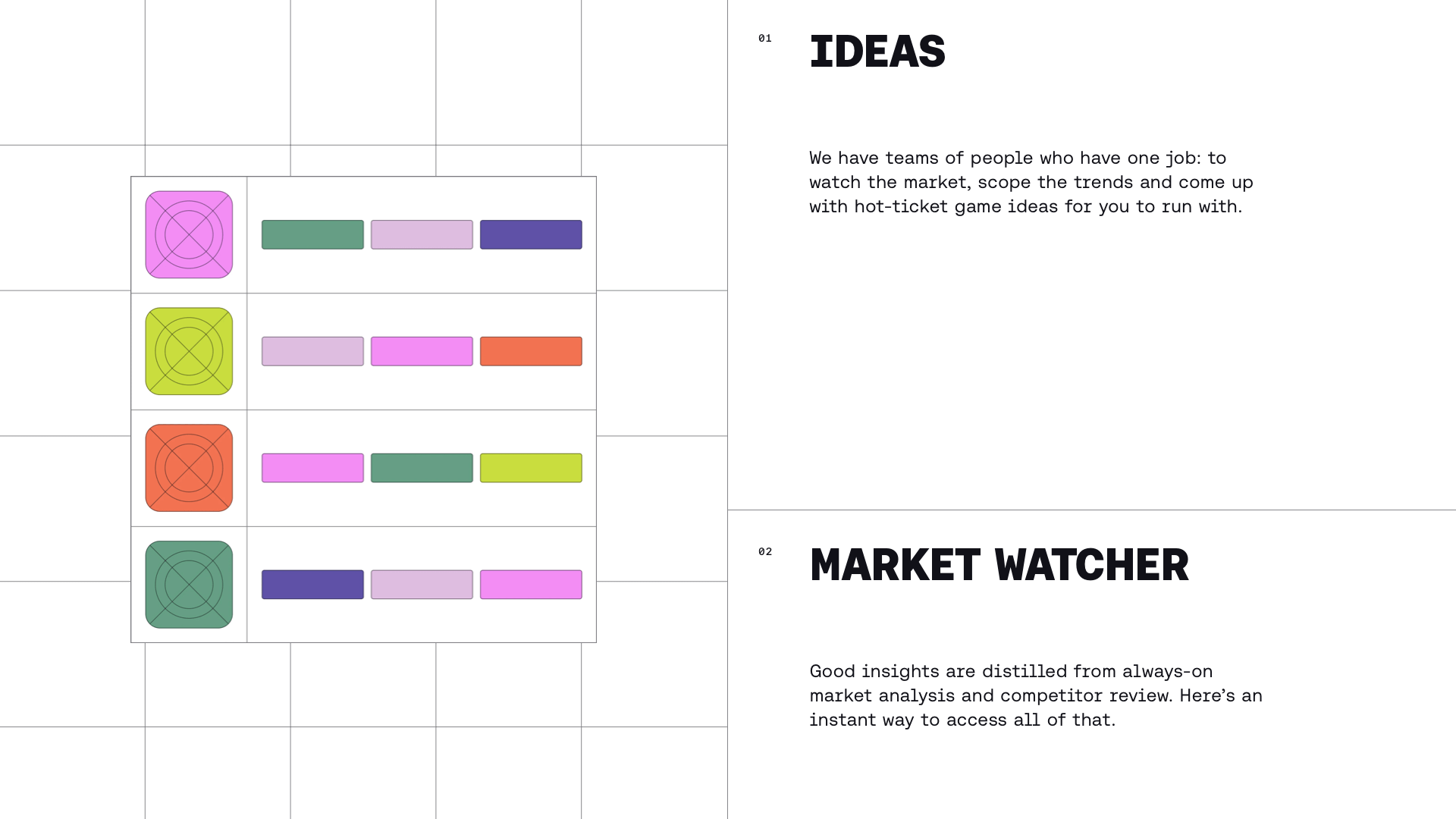The image size is (1456, 819).
Task: Pick the light lilac tag in the pink icon row
Action: point(422,234)
